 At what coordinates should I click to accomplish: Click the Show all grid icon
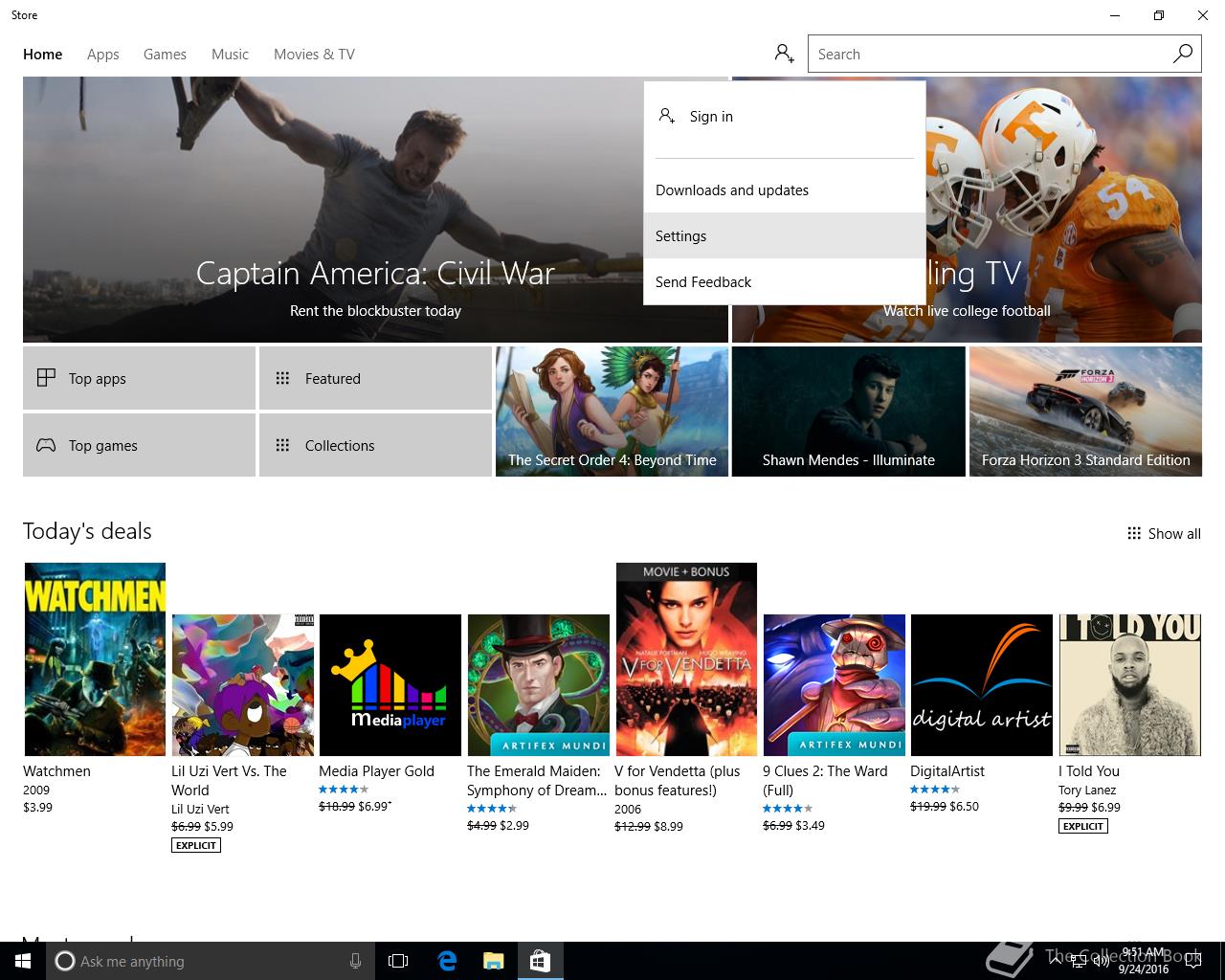pyautogui.click(x=1134, y=533)
